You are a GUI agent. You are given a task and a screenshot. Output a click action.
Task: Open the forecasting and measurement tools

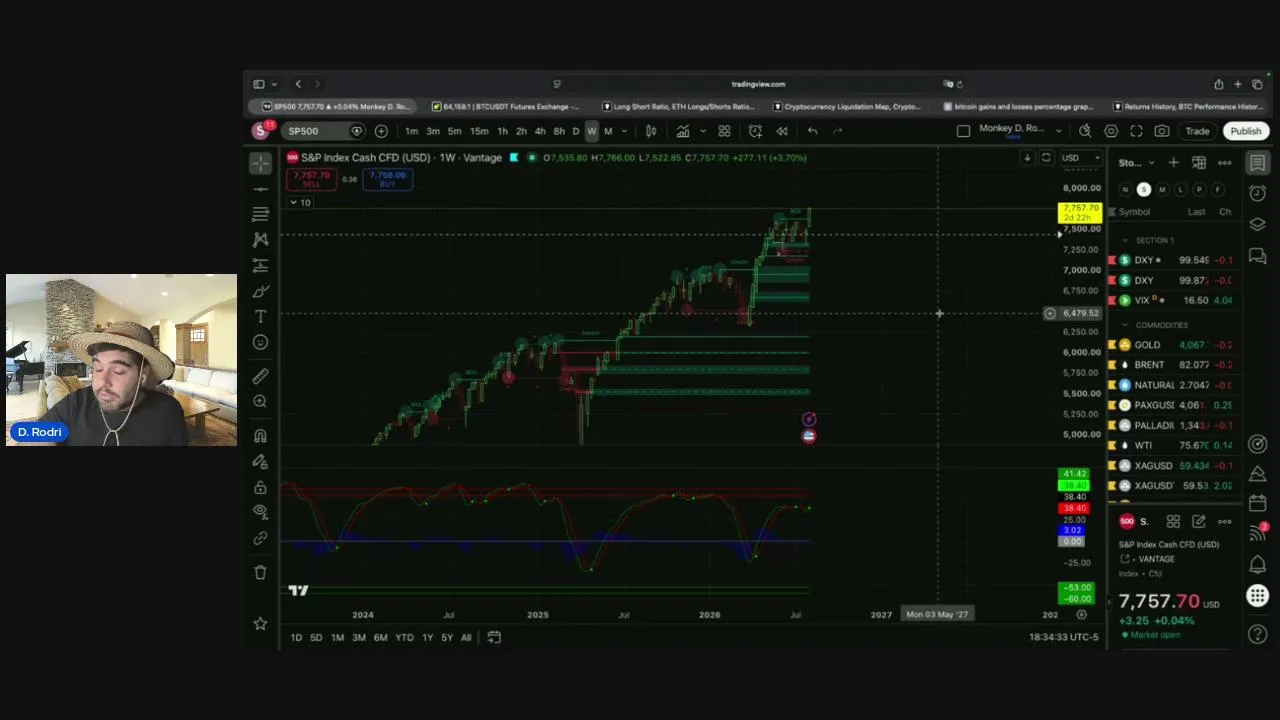click(x=261, y=265)
